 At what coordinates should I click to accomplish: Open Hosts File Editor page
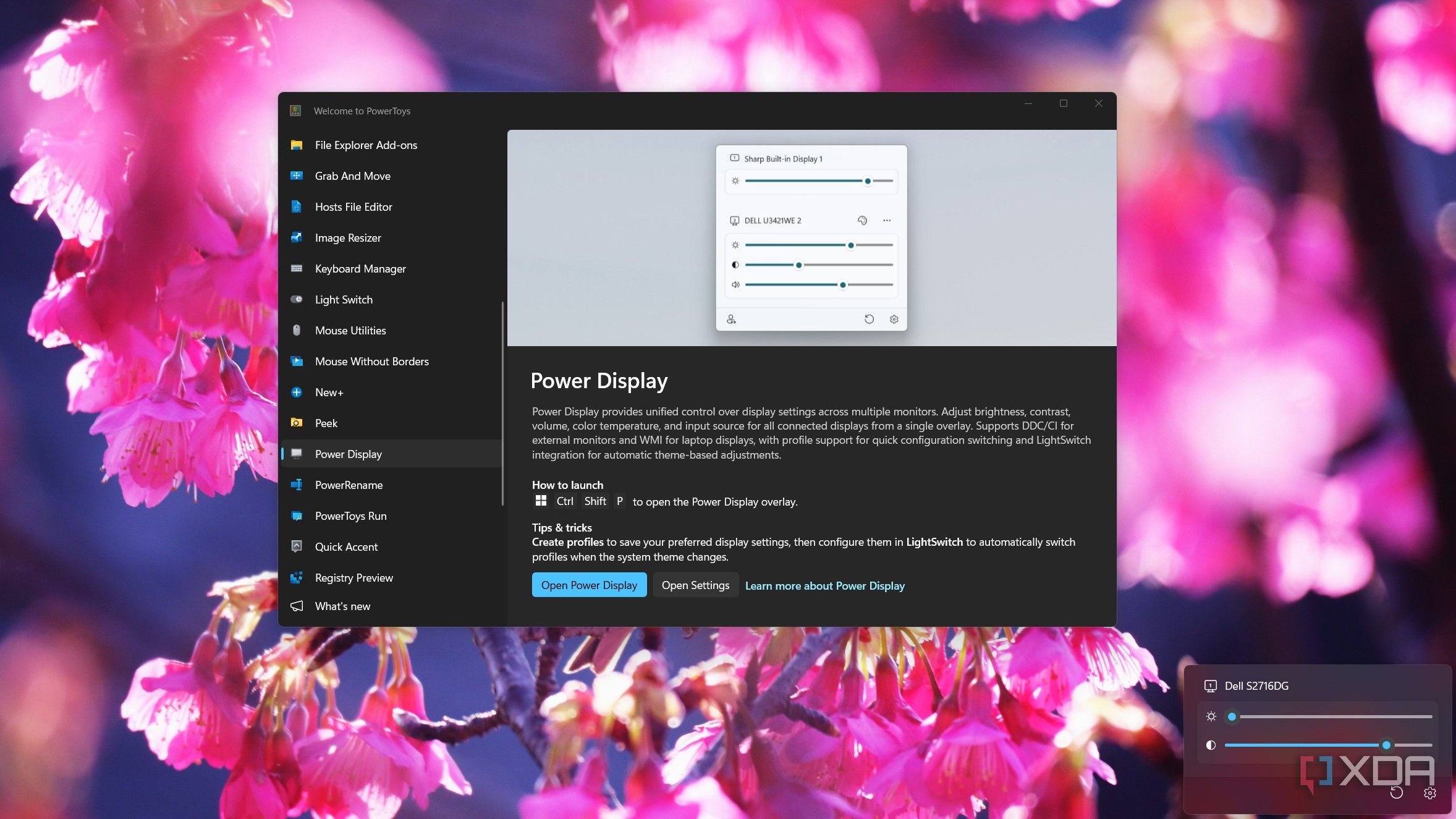click(391, 207)
